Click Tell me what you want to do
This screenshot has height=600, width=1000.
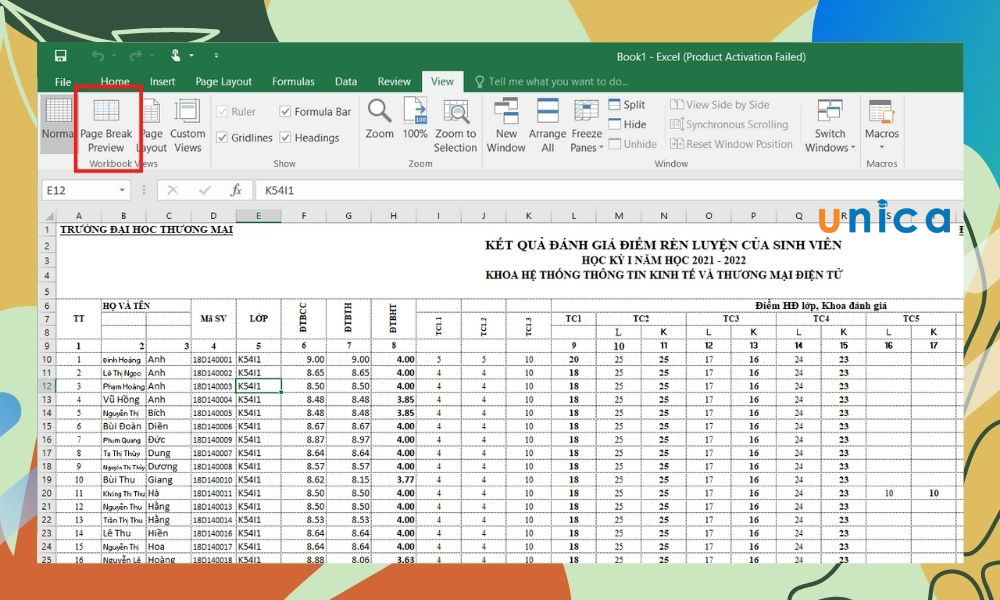552,82
